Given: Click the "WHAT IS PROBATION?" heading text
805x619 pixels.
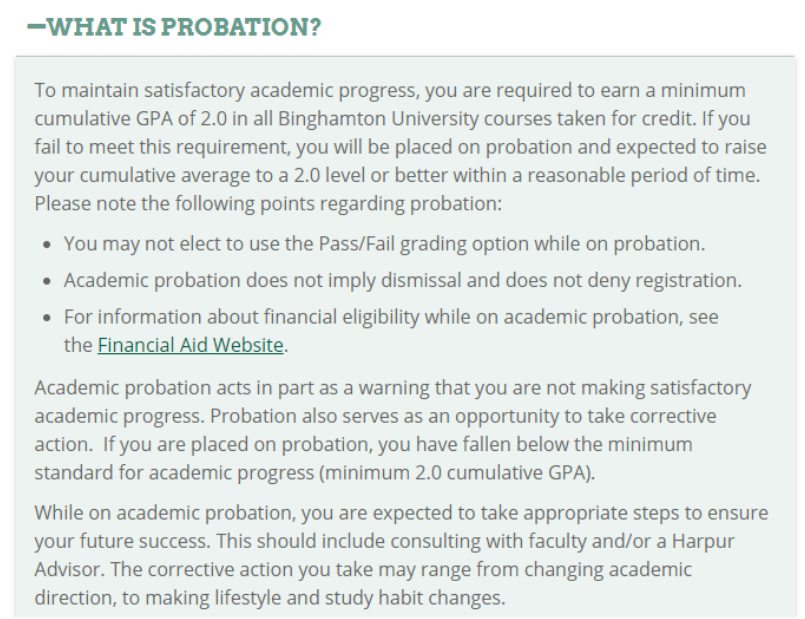Looking at the screenshot, I should pyautogui.click(x=185, y=27).
